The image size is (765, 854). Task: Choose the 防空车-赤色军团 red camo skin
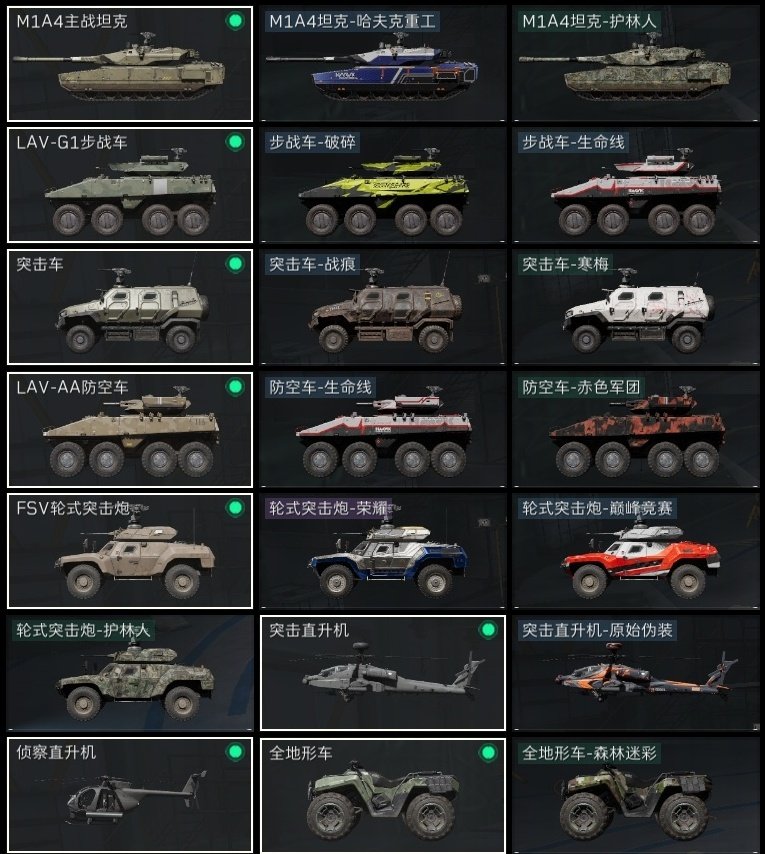pyautogui.click(x=636, y=430)
